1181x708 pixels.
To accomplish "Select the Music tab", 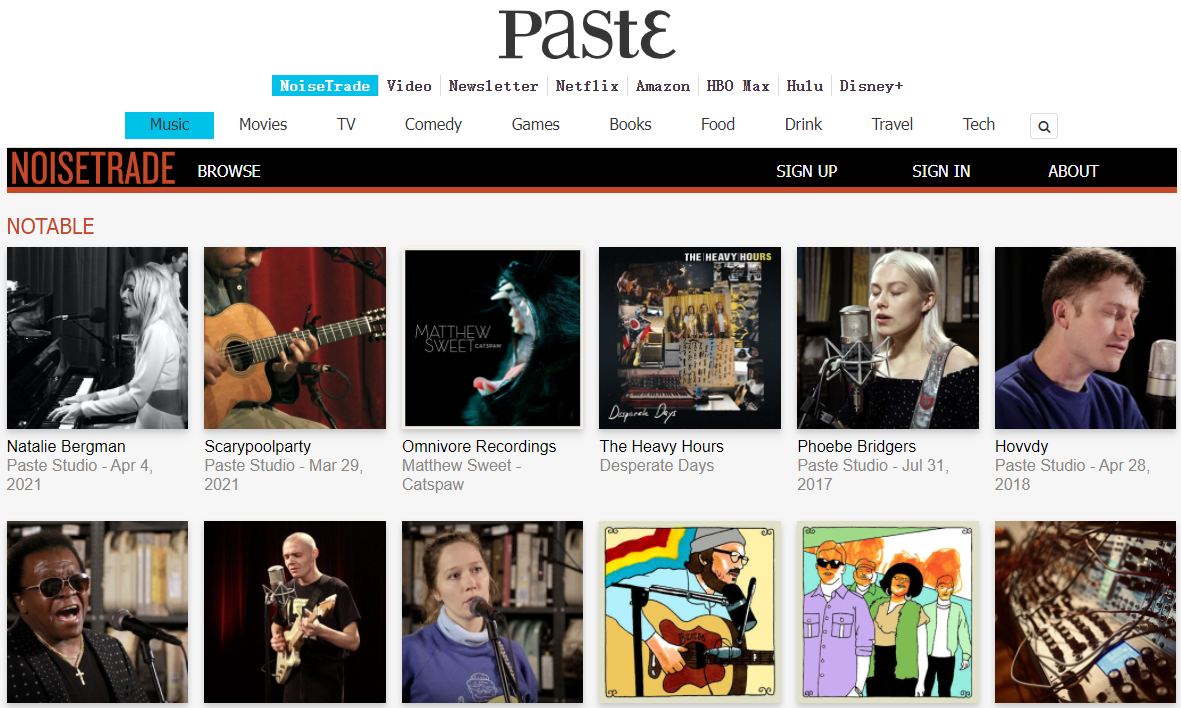I will [169, 125].
